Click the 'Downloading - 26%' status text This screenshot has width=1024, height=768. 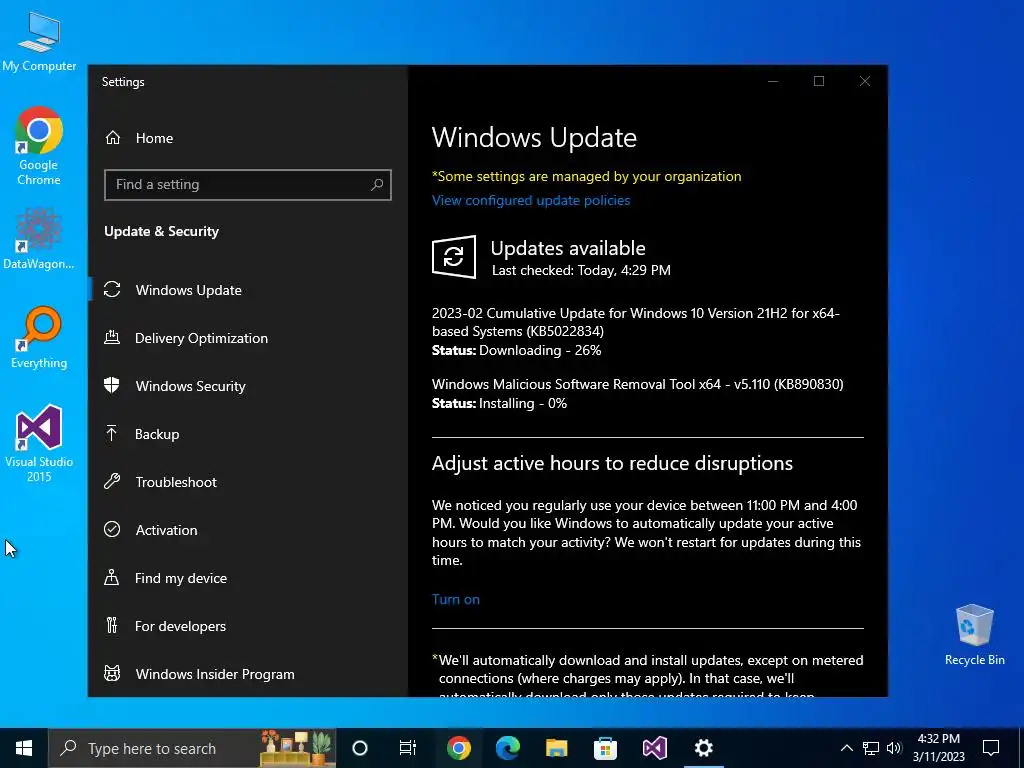point(540,351)
